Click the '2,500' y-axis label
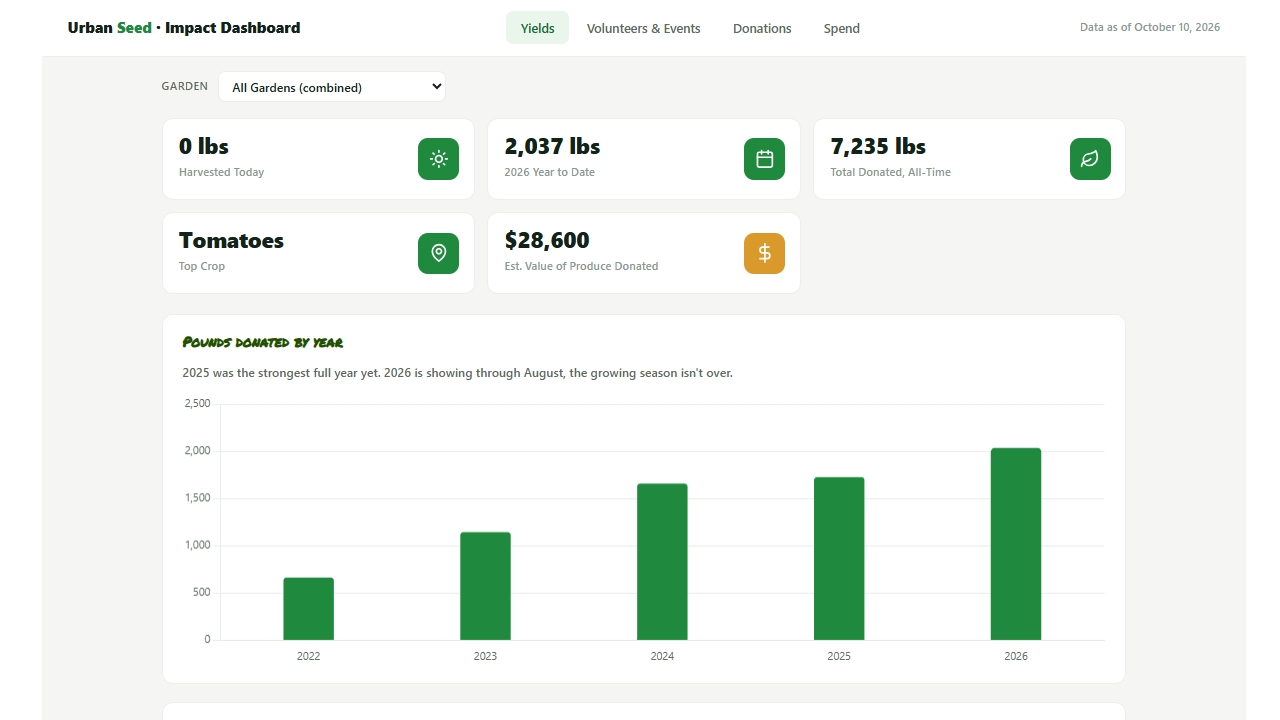 click(x=198, y=403)
